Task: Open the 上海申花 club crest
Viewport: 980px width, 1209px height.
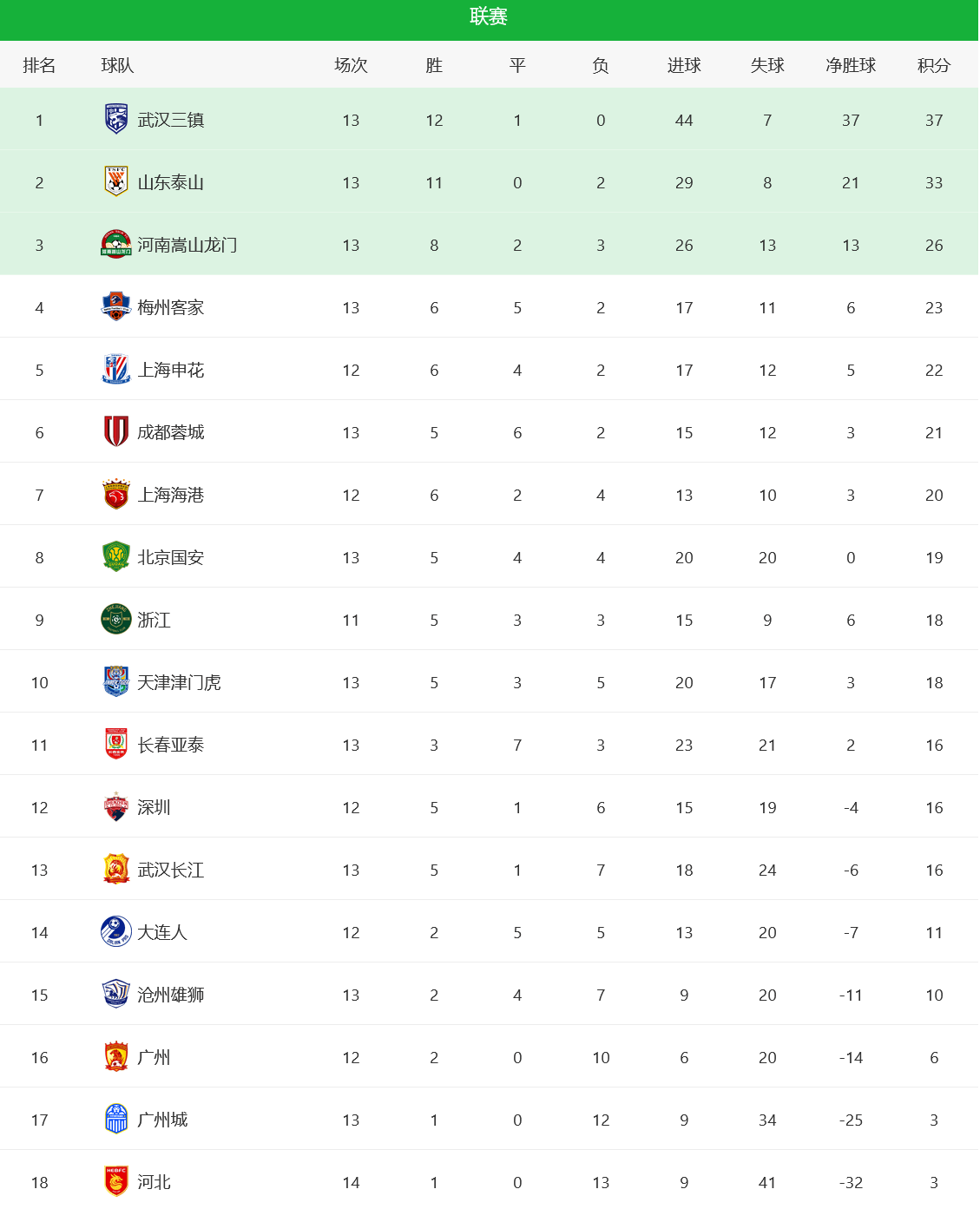Action: (x=116, y=369)
